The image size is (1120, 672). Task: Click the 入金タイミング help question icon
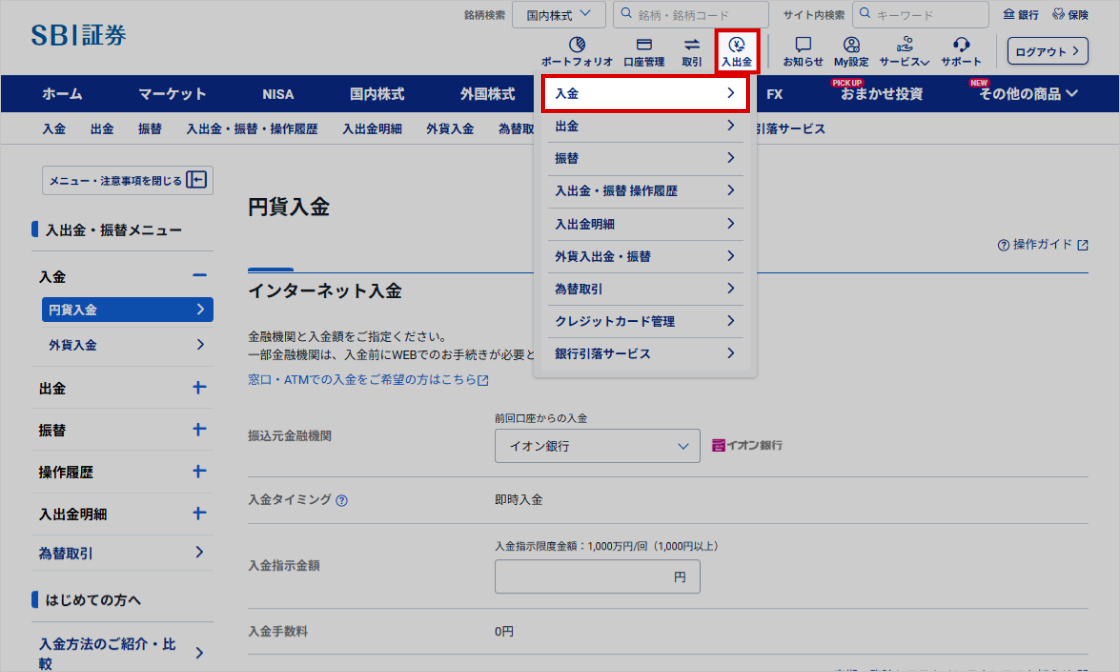tap(342, 500)
